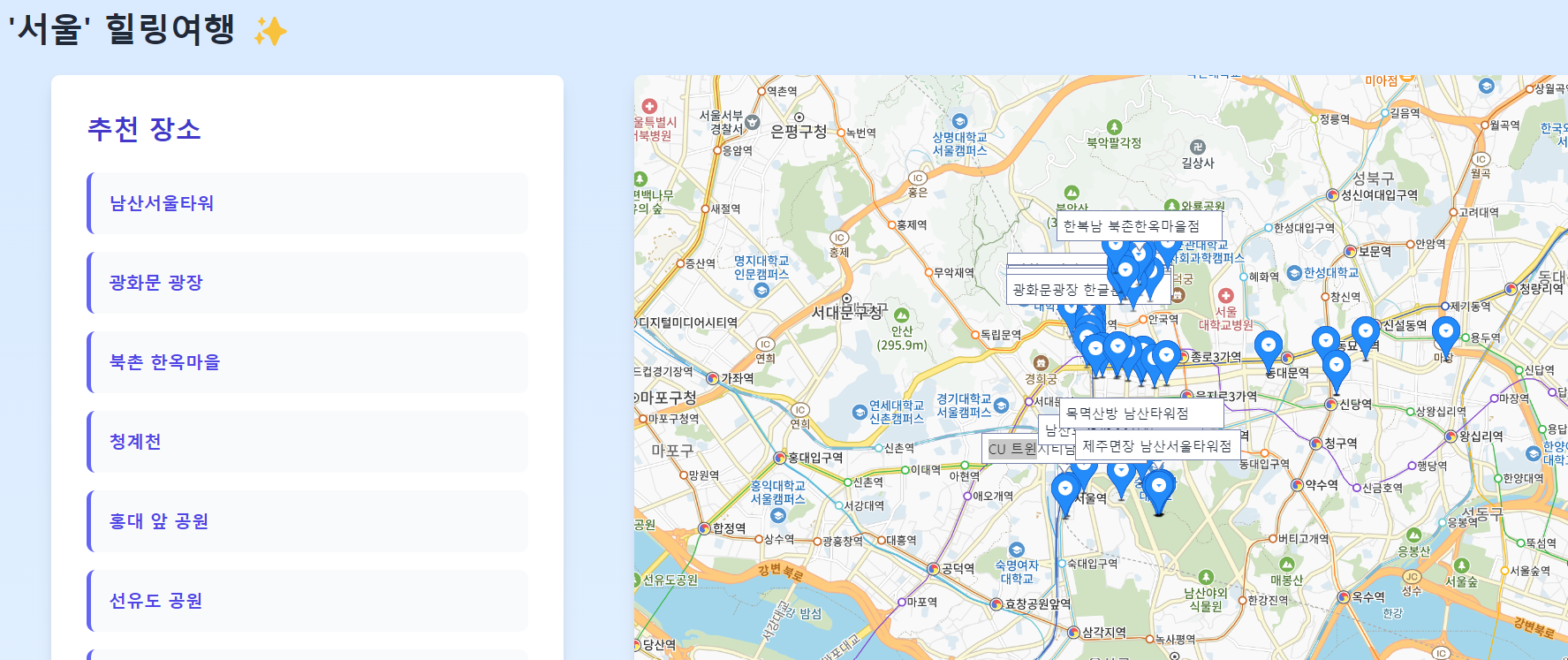
Task: Click the 안산 mountain icon
Action: coord(901,315)
